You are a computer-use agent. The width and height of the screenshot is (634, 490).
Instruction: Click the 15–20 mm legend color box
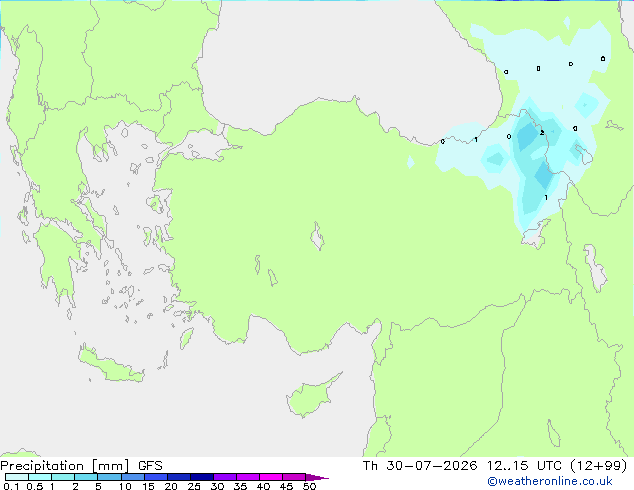(x=155, y=477)
